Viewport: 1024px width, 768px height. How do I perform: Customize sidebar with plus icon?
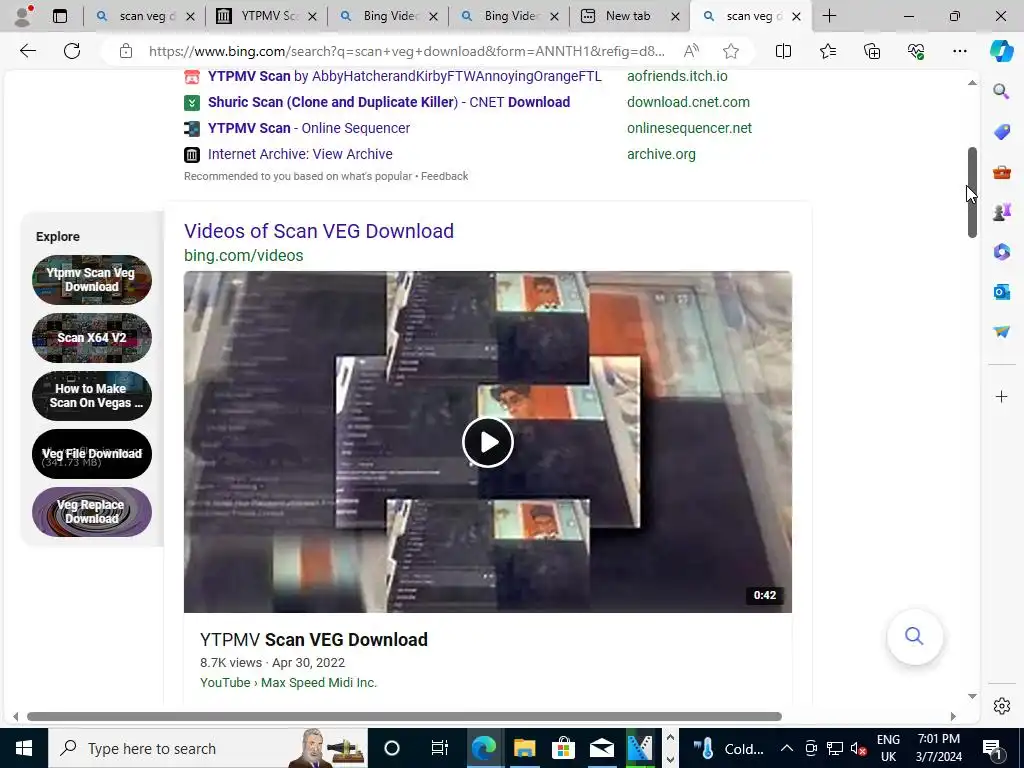(x=1001, y=396)
